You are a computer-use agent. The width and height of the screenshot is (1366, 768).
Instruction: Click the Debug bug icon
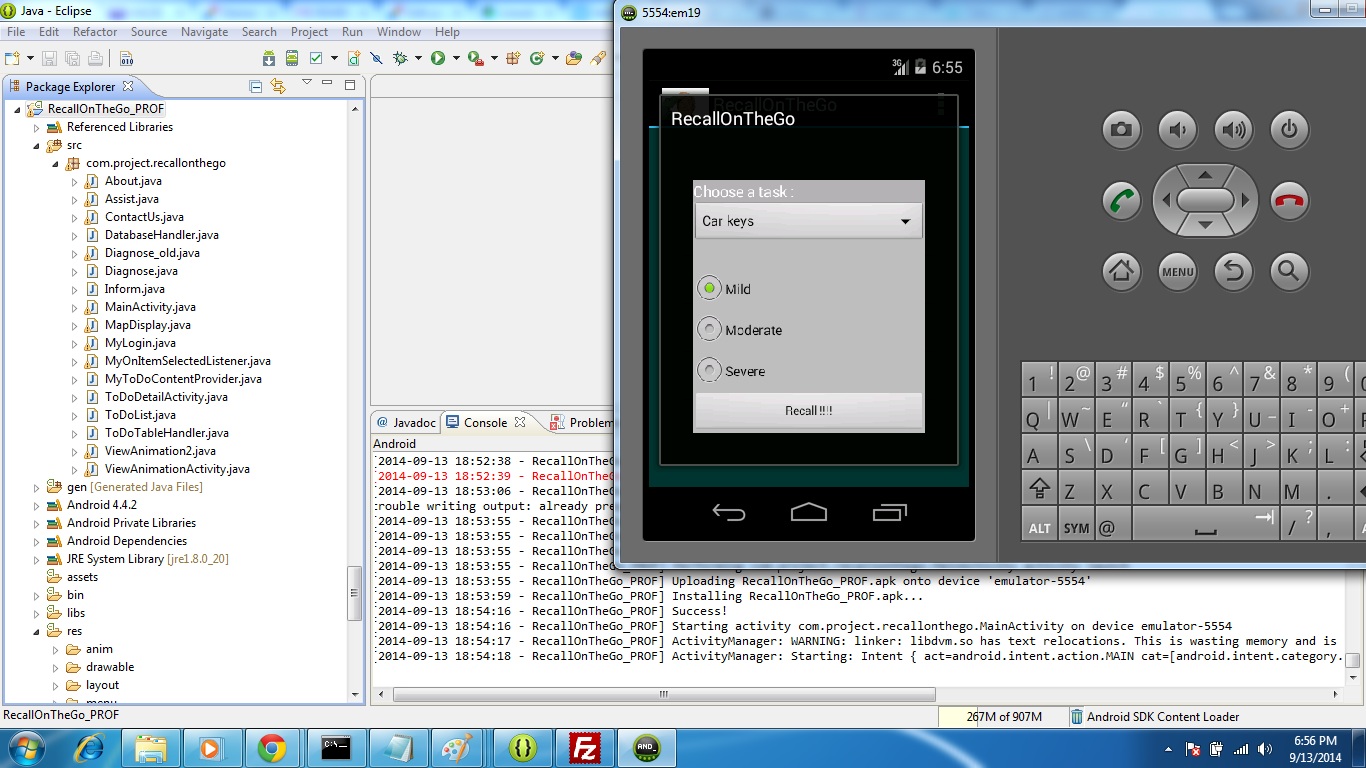click(x=400, y=58)
